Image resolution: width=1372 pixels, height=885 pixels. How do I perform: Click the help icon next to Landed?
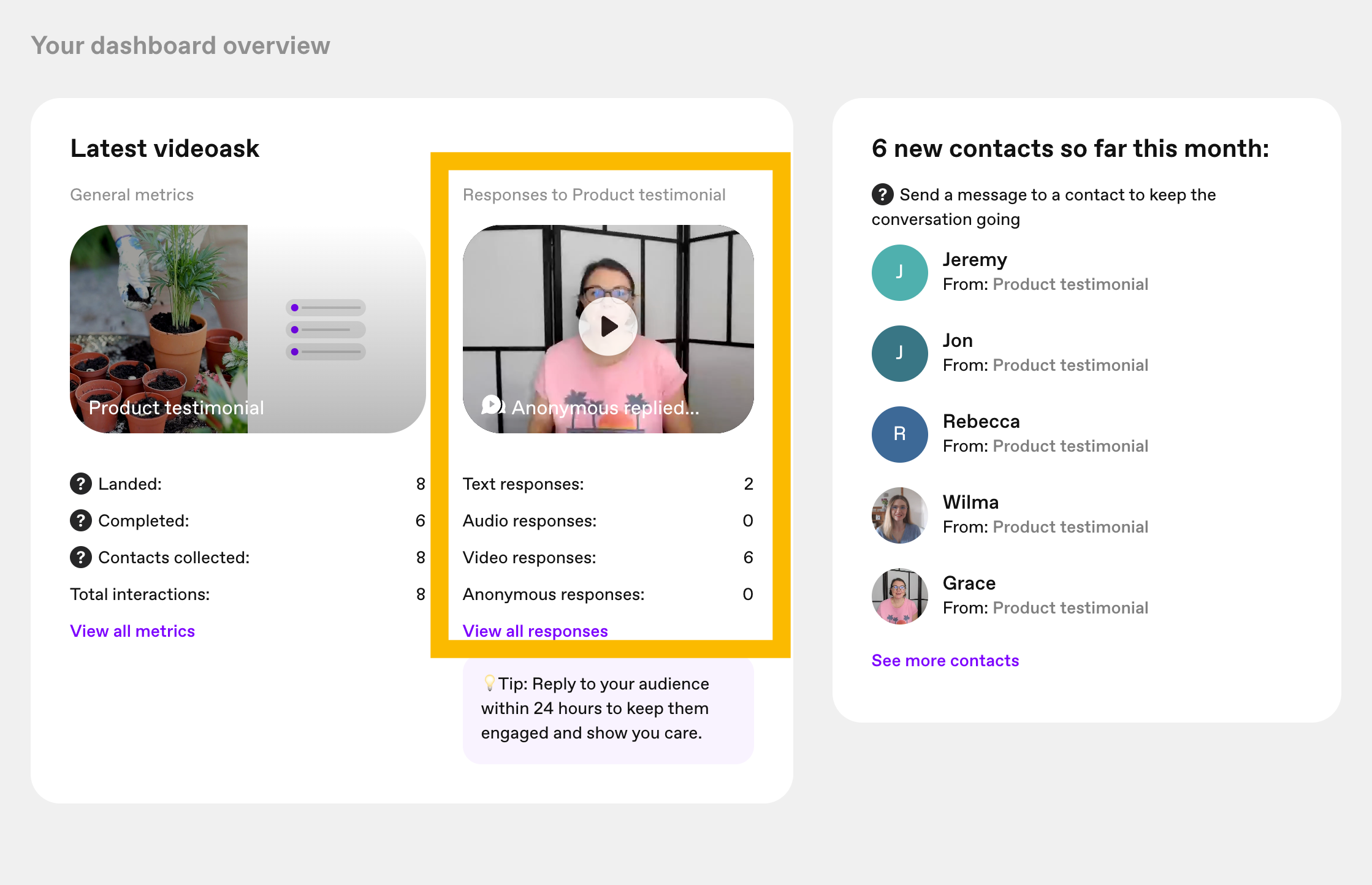click(x=80, y=484)
